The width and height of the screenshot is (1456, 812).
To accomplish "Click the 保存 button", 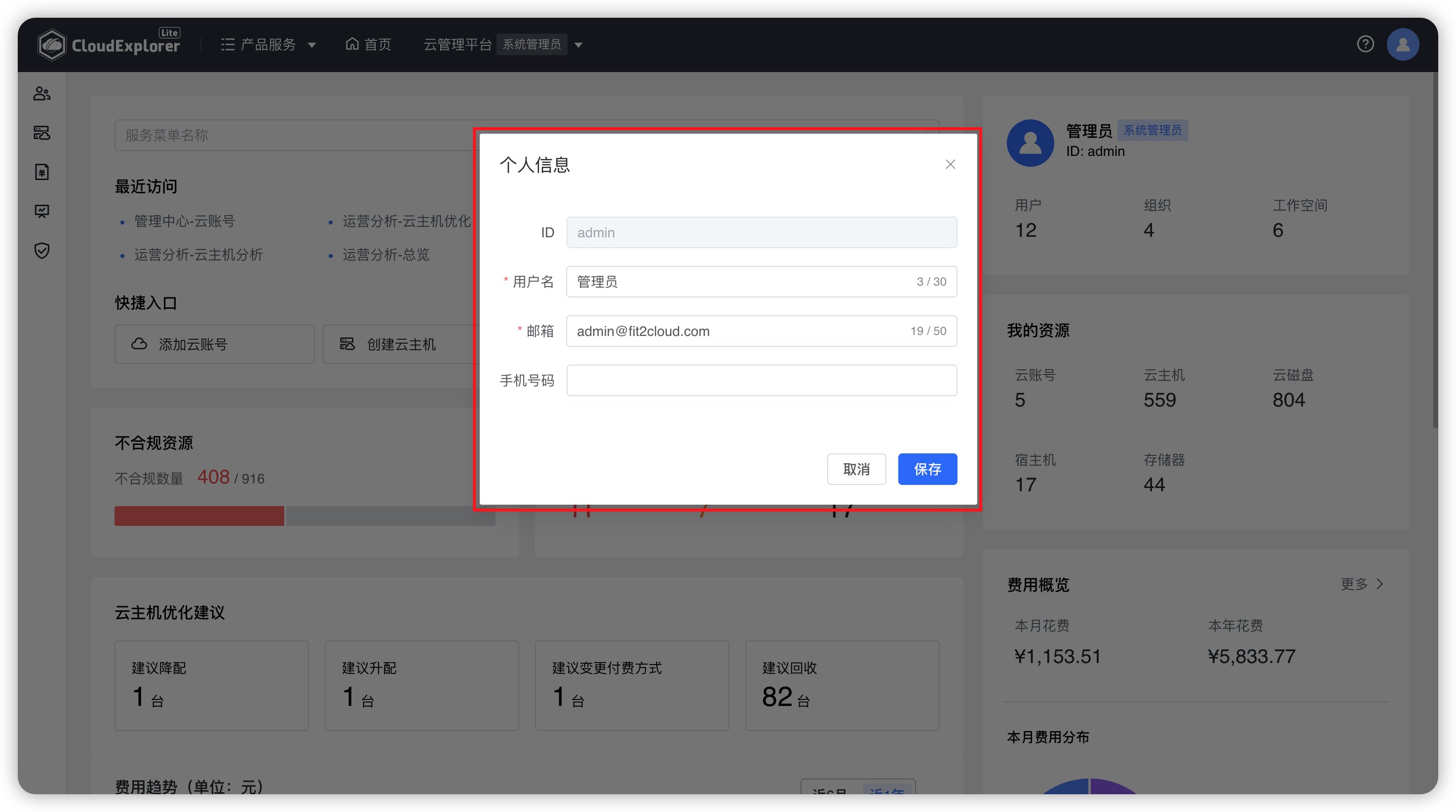I will tap(927, 469).
